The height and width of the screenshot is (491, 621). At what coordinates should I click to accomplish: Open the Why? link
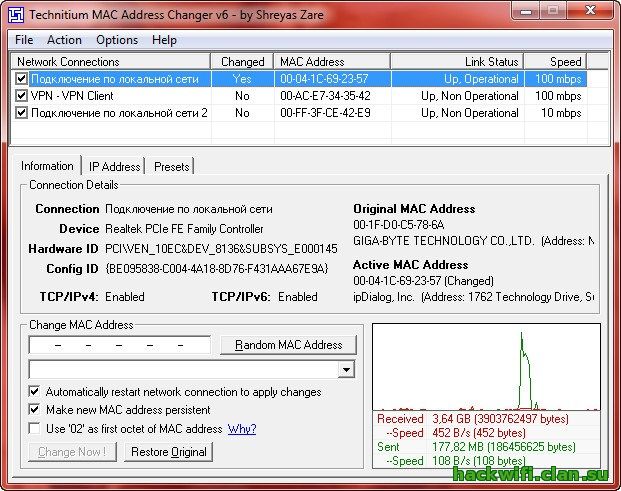(242, 429)
